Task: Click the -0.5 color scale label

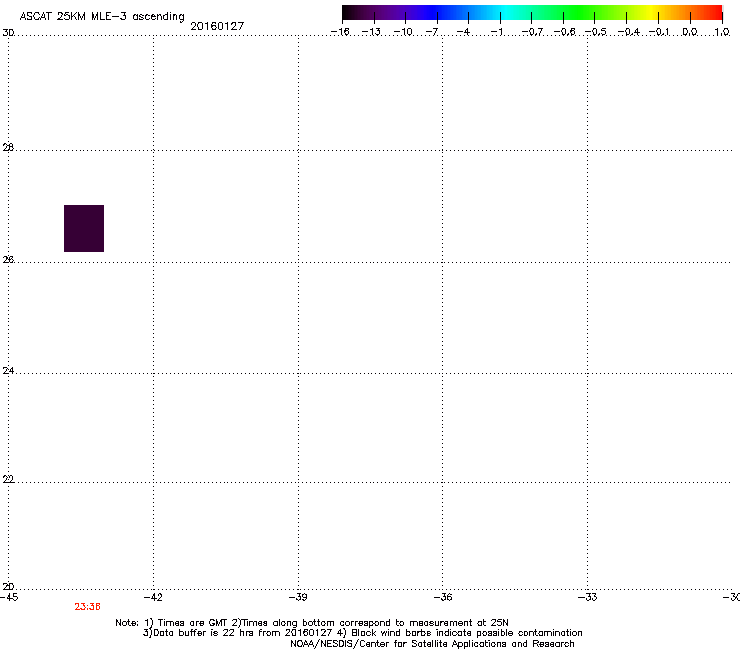Action: tap(596, 32)
